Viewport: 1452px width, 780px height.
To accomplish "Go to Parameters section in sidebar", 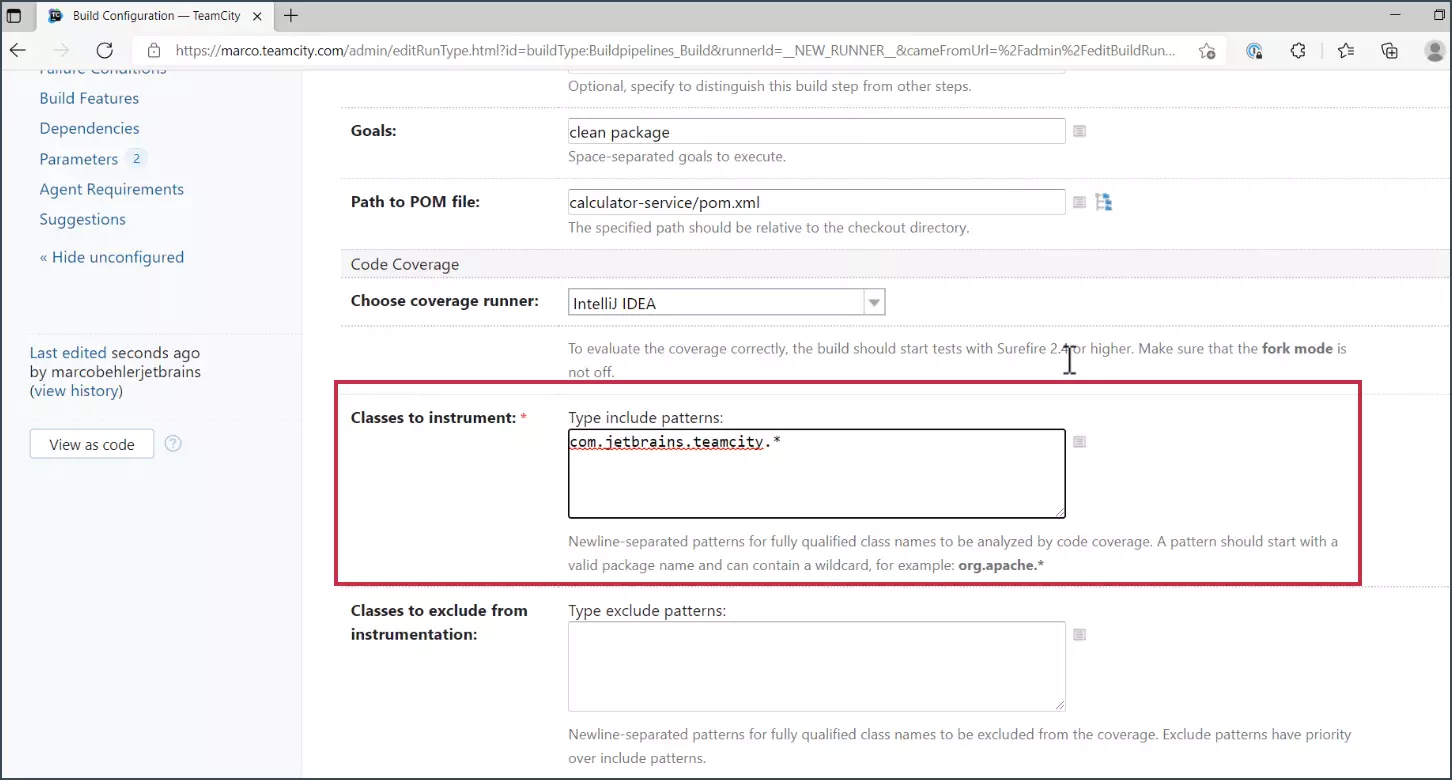I will (x=79, y=159).
